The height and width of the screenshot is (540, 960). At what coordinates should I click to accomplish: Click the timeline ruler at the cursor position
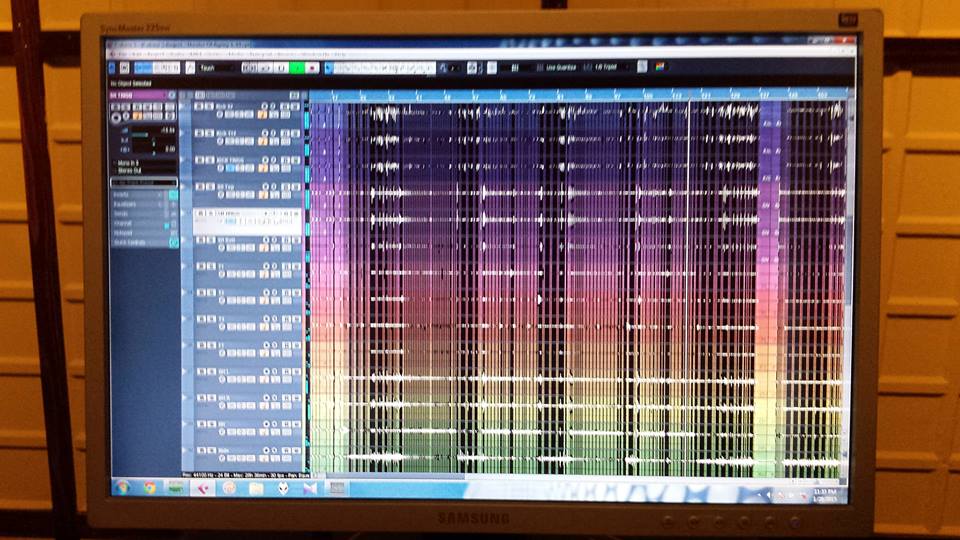point(691,96)
